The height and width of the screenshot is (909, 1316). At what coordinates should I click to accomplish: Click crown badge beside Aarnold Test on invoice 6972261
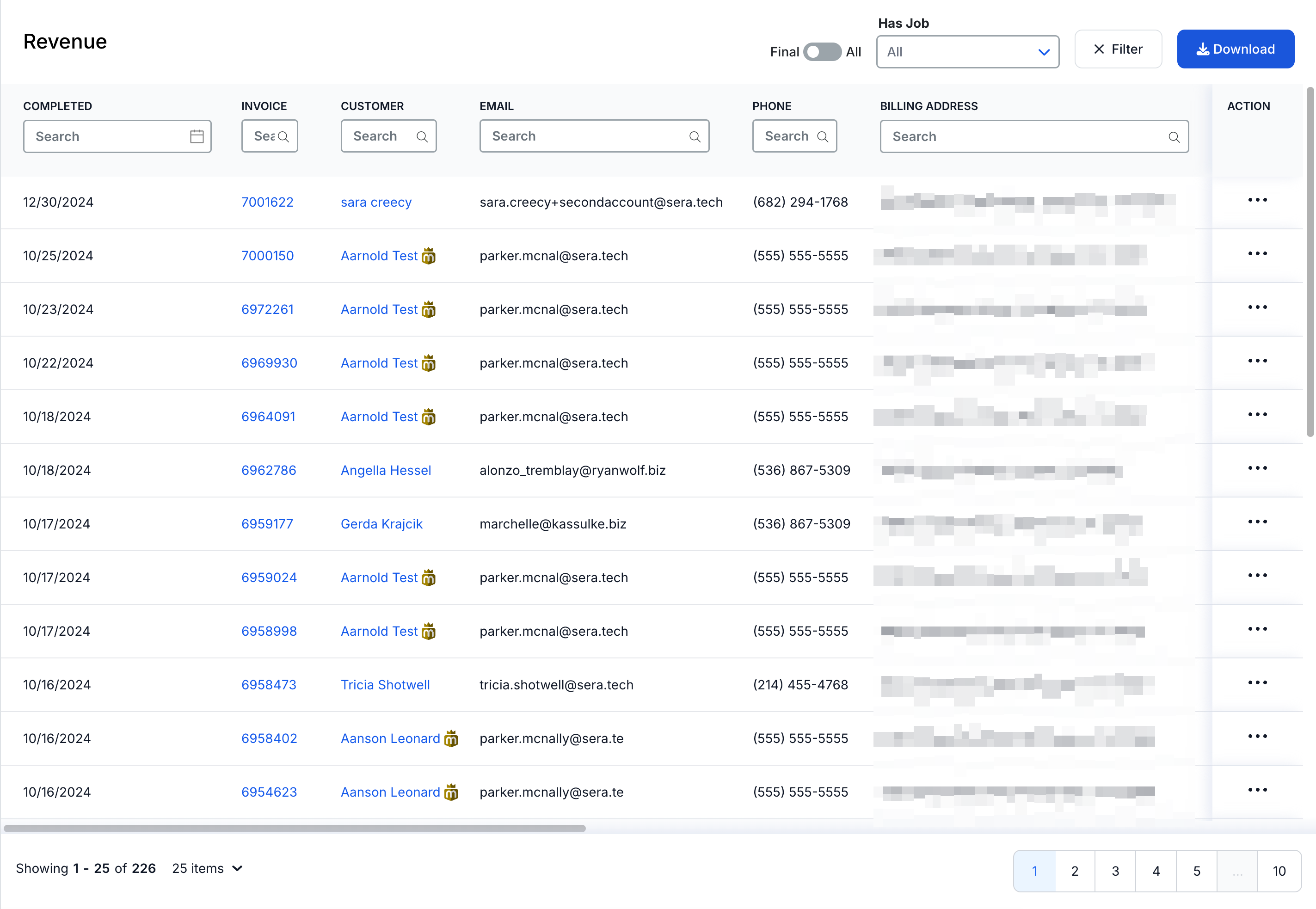tap(428, 309)
